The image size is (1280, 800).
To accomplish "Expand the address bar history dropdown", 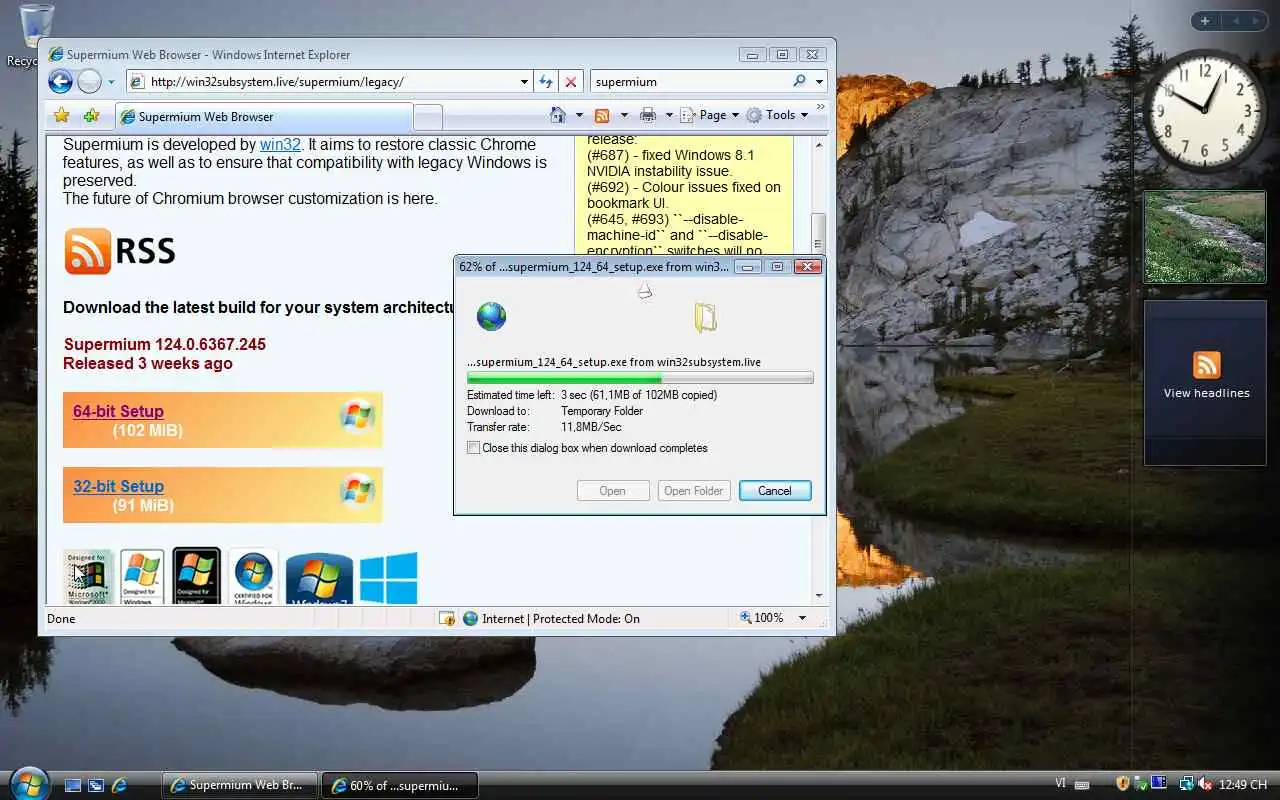I will coord(524,82).
